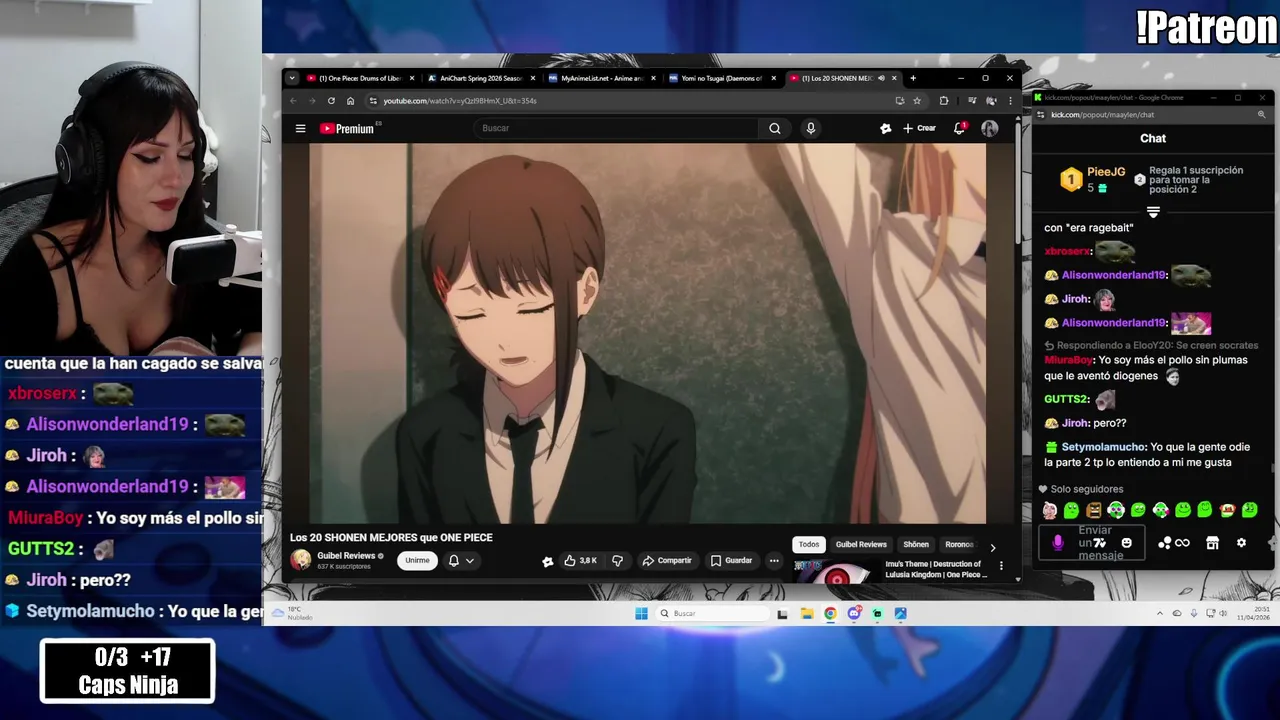
Task: Select the Todos filter chip
Action: tap(809, 544)
